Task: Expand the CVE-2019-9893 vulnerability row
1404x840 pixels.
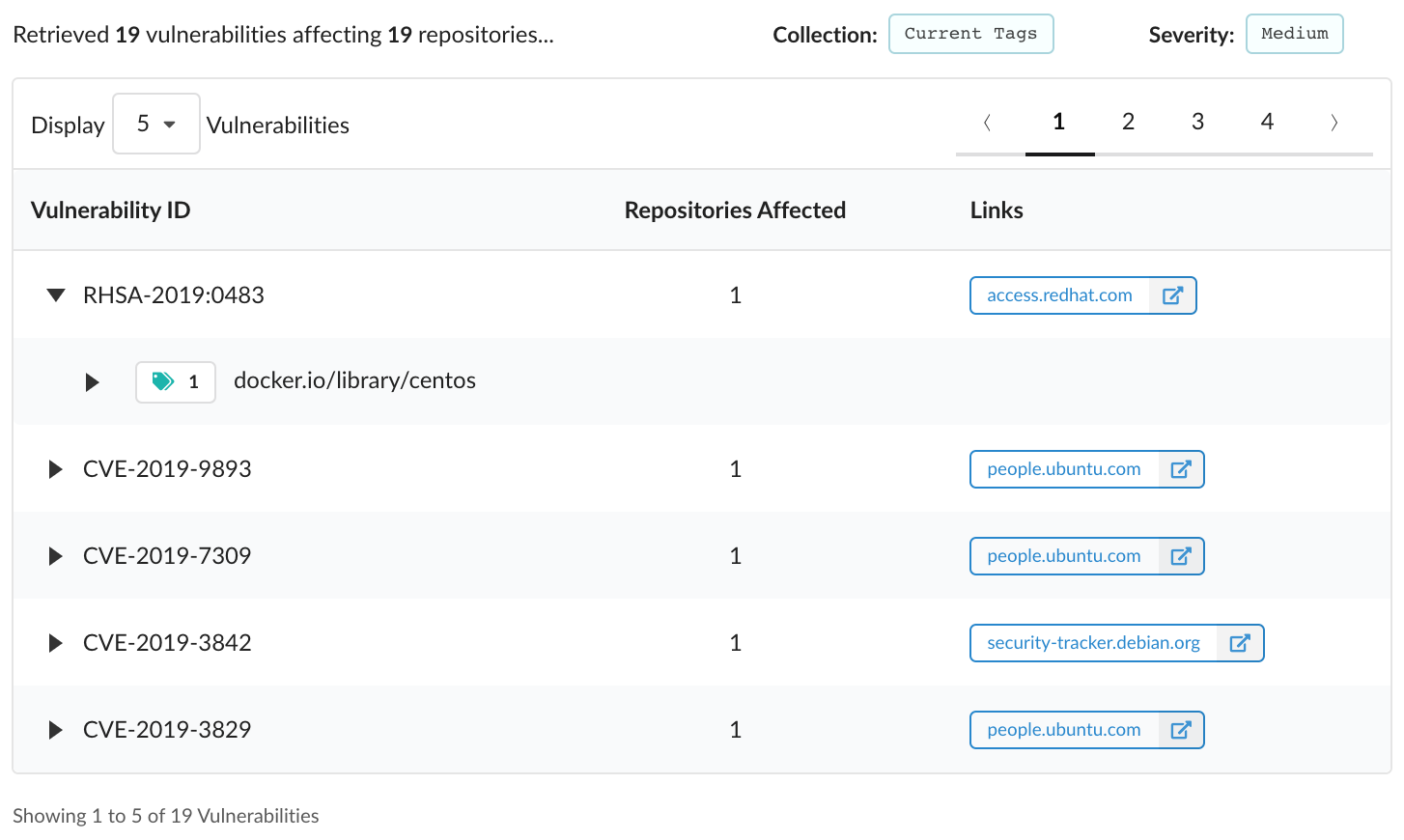Action: click(55, 469)
